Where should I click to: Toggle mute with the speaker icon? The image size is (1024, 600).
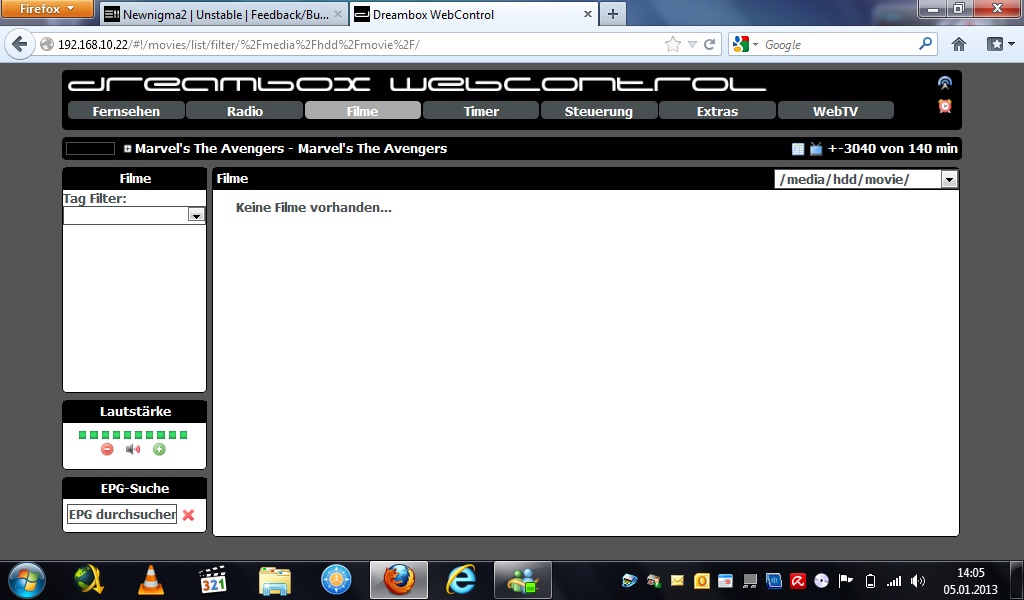click(x=133, y=450)
